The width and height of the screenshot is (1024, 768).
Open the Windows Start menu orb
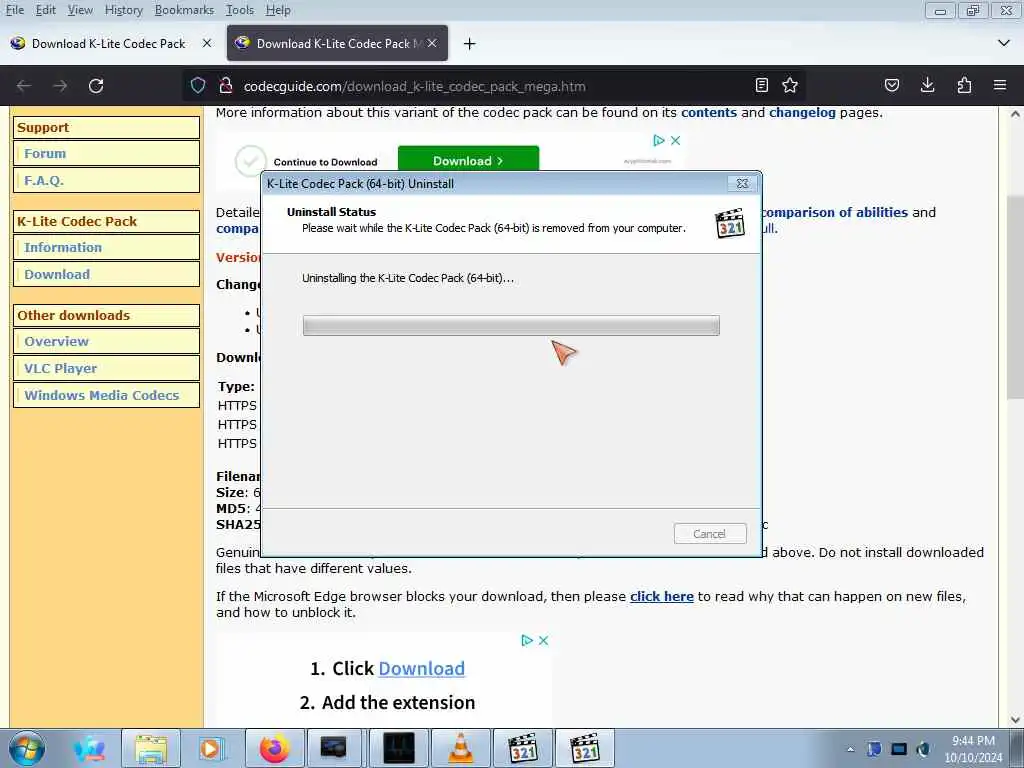(x=27, y=748)
